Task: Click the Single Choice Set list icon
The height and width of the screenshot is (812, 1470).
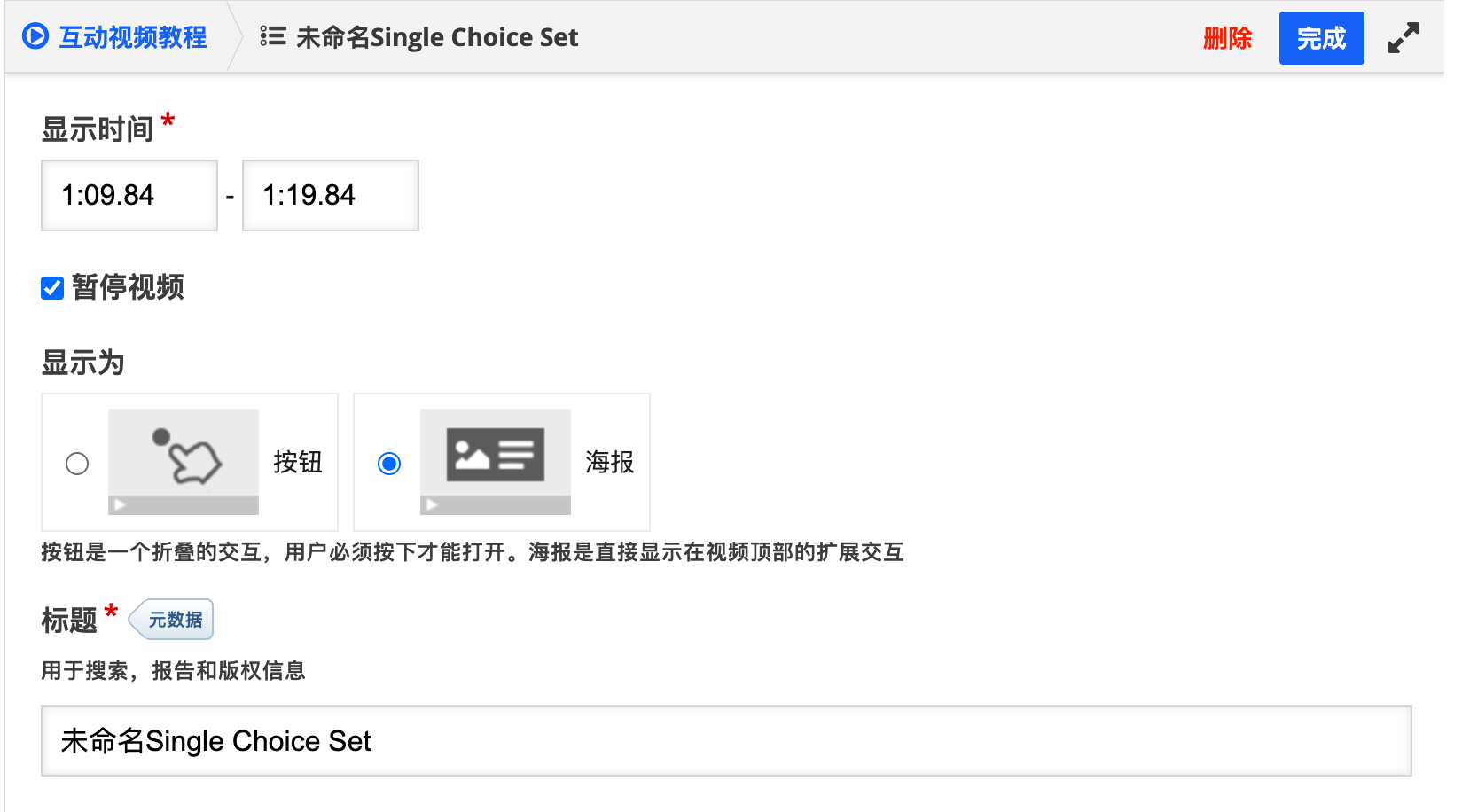Action: tap(272, 36)
